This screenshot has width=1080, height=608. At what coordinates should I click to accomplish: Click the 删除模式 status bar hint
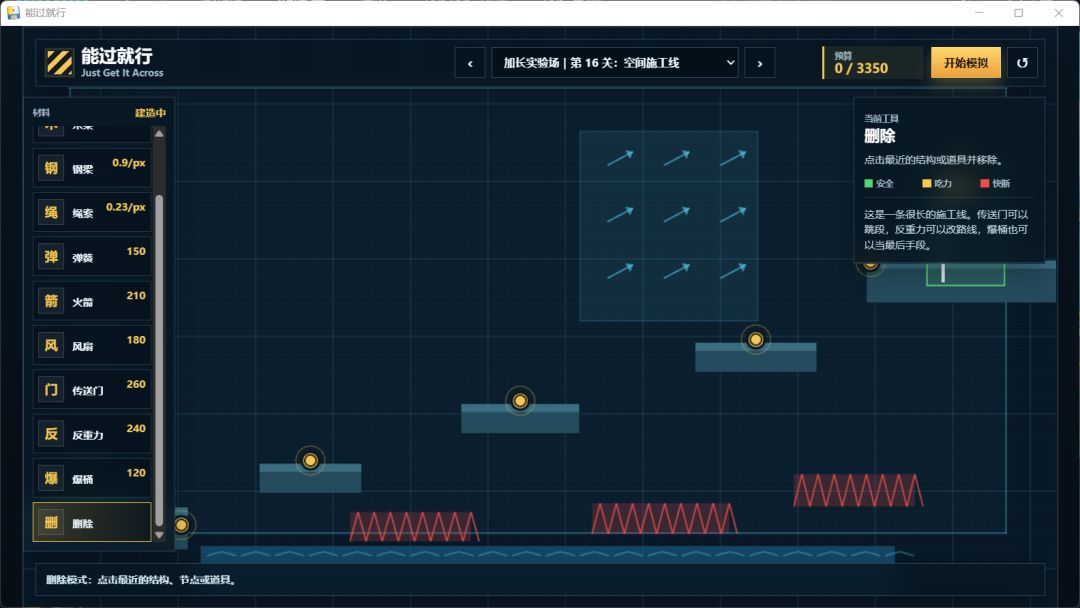[x=143, y=580]
